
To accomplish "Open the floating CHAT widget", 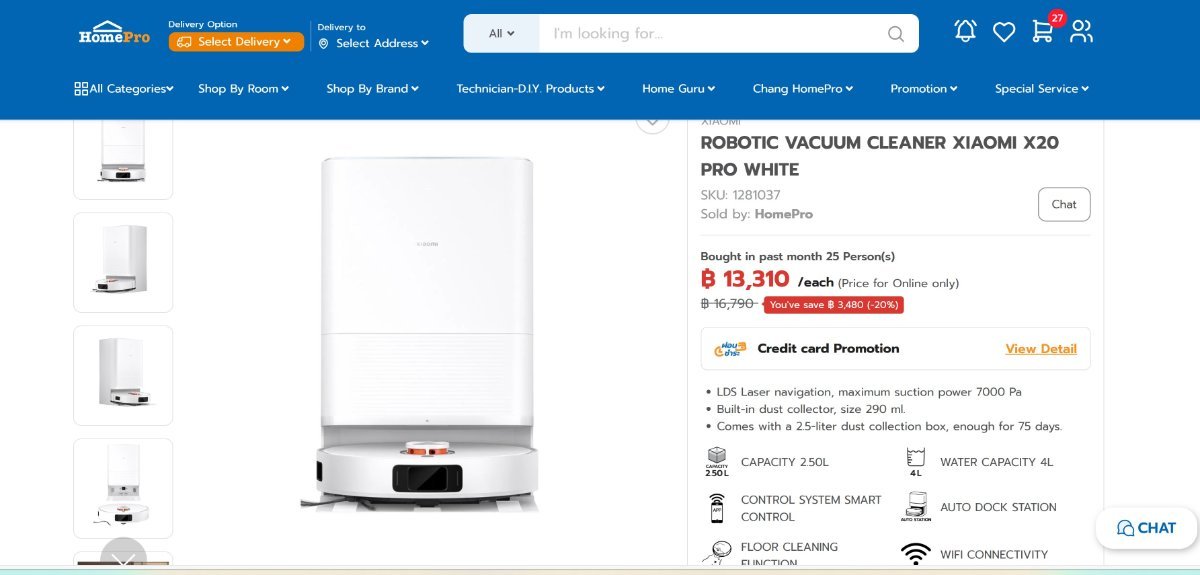I will click(x=1146, y=528).
